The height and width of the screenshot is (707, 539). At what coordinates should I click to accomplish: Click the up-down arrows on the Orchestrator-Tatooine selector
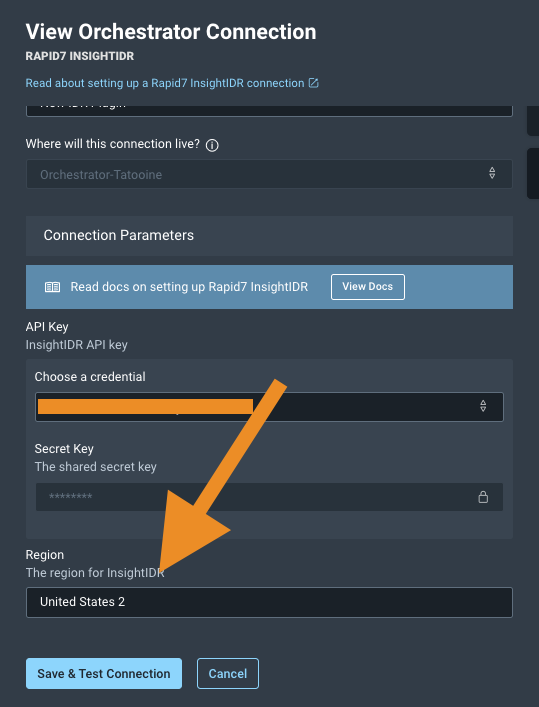(492, 173)
